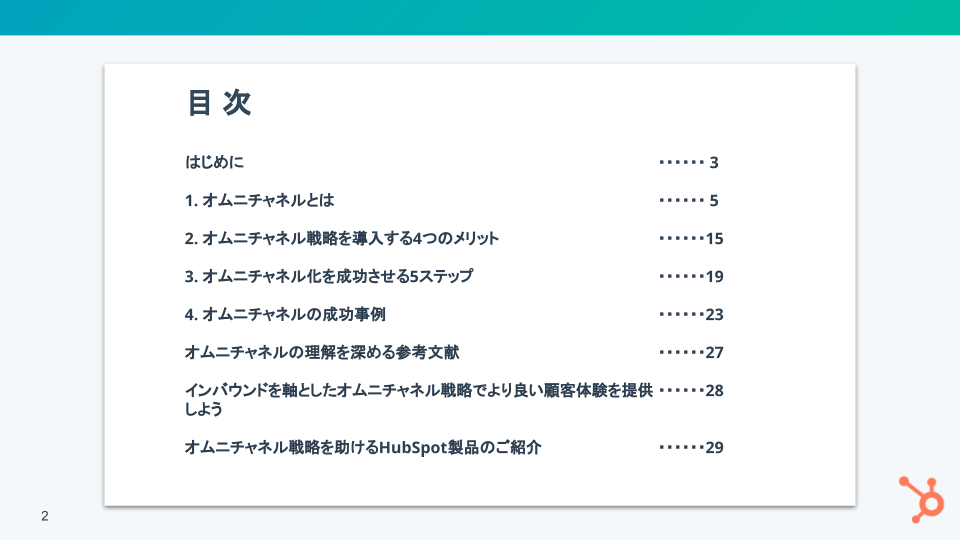Screen dimensions: 960x540
Task: Click page number 3 for はじめに
Action: (x=714, y=162)
